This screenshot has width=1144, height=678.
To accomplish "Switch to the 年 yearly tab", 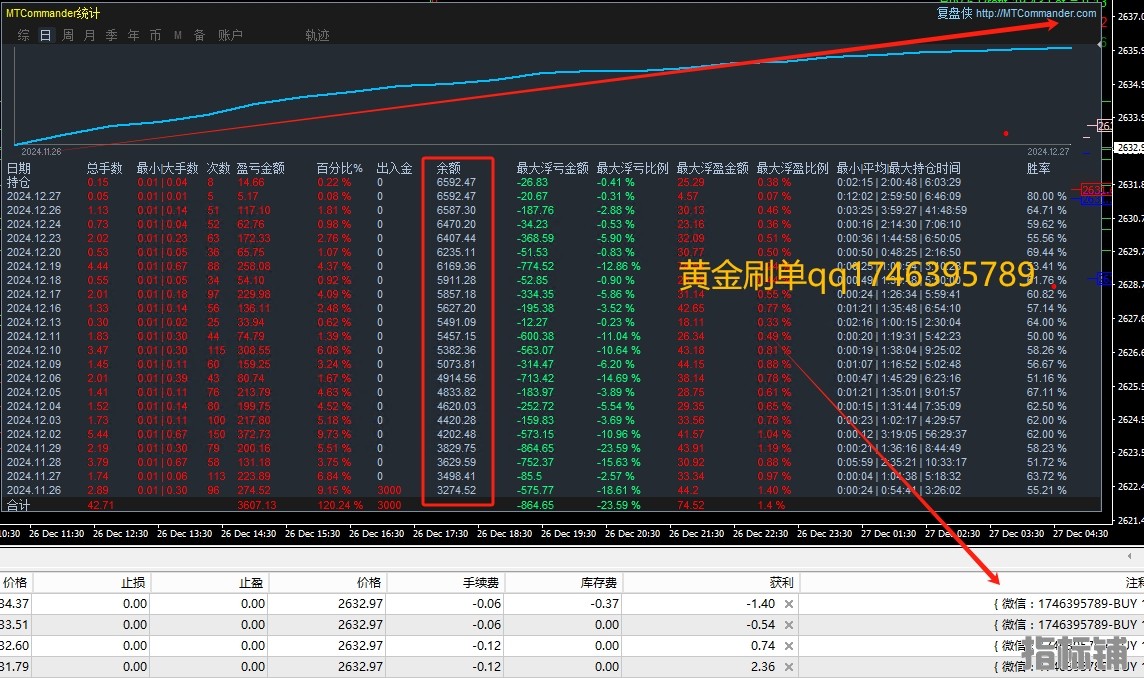I will pyautogui.click(x=134, y=35).
